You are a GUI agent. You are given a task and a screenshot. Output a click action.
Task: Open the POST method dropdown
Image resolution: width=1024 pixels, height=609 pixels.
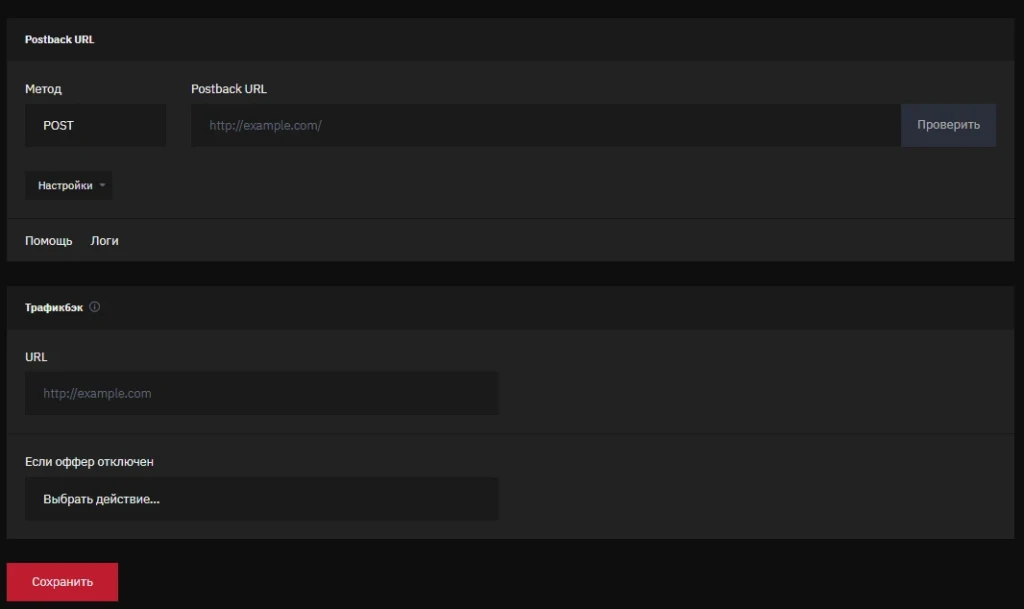[x=95, y=125]
